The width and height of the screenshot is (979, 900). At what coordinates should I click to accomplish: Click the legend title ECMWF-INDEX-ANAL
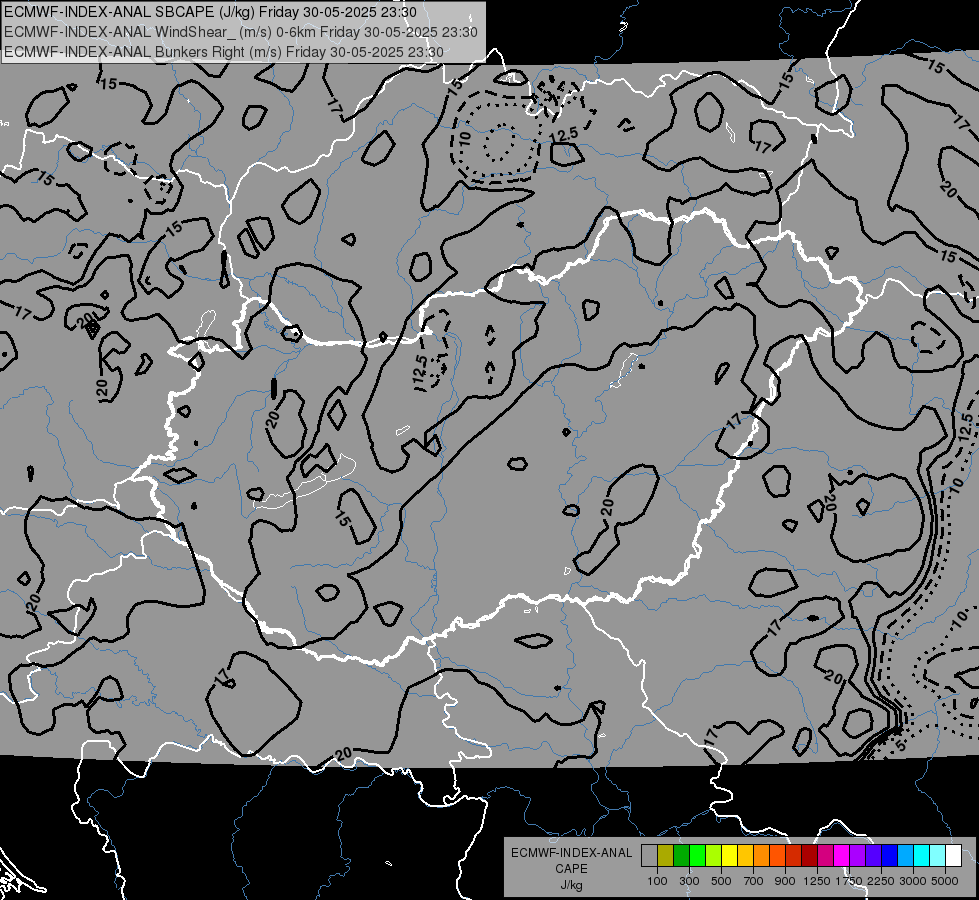571,853
